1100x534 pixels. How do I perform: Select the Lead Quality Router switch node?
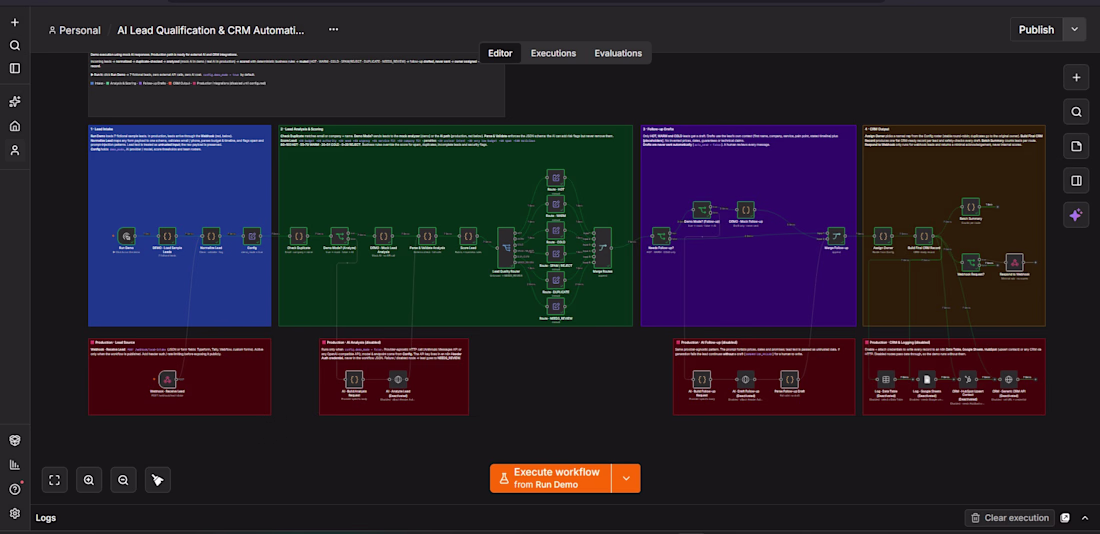click(506, 247)
